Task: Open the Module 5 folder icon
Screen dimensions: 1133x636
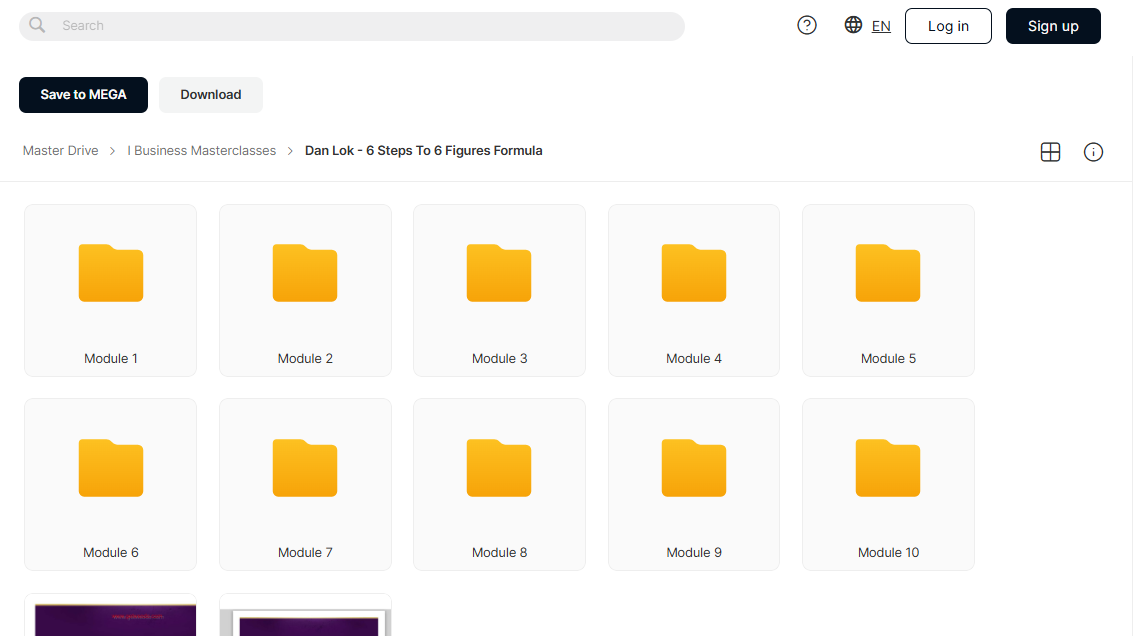Action: point(888,273)
